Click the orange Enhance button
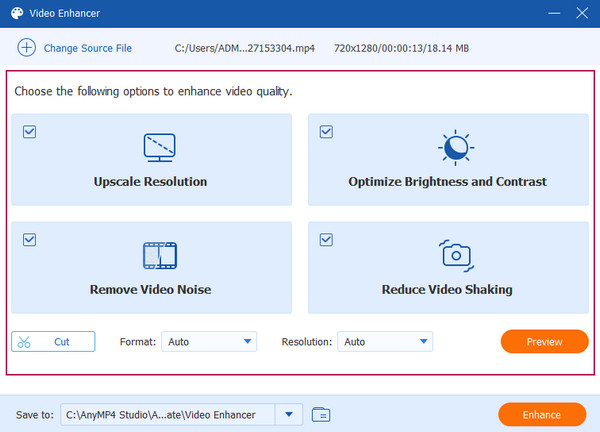 tap(542, 415)
